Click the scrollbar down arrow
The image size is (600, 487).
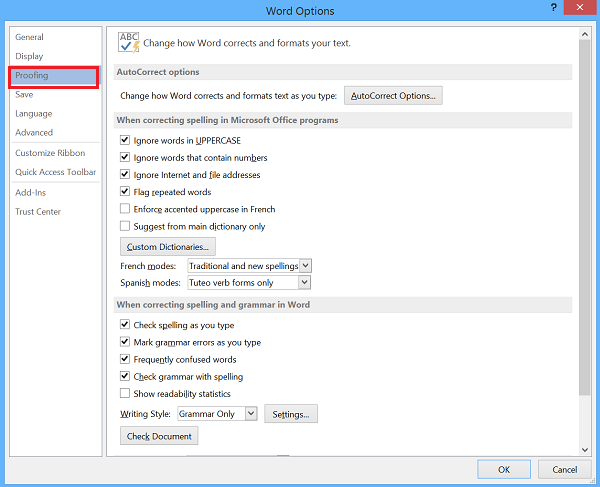[x=585, y=450]
